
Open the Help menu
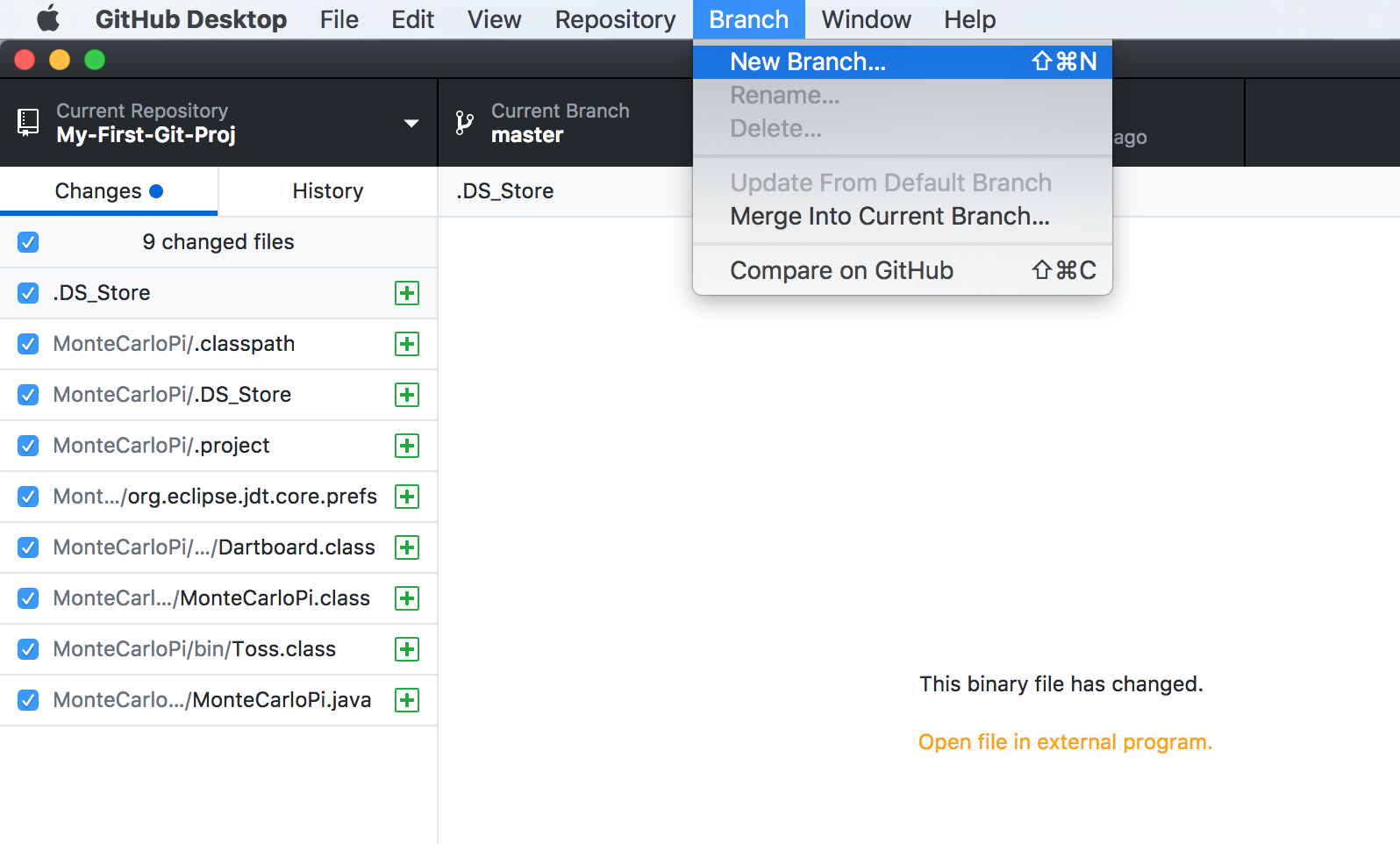coord(969,19)
